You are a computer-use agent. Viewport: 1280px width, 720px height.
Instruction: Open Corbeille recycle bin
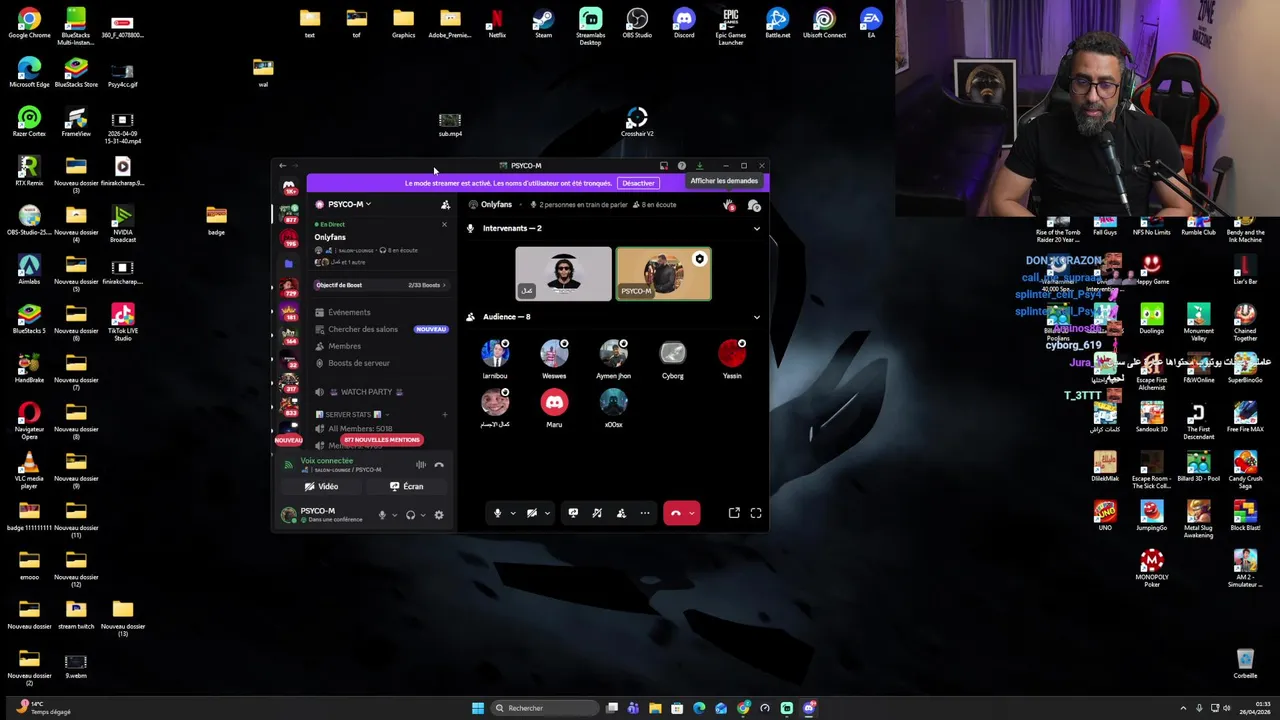coord(1245,664)
